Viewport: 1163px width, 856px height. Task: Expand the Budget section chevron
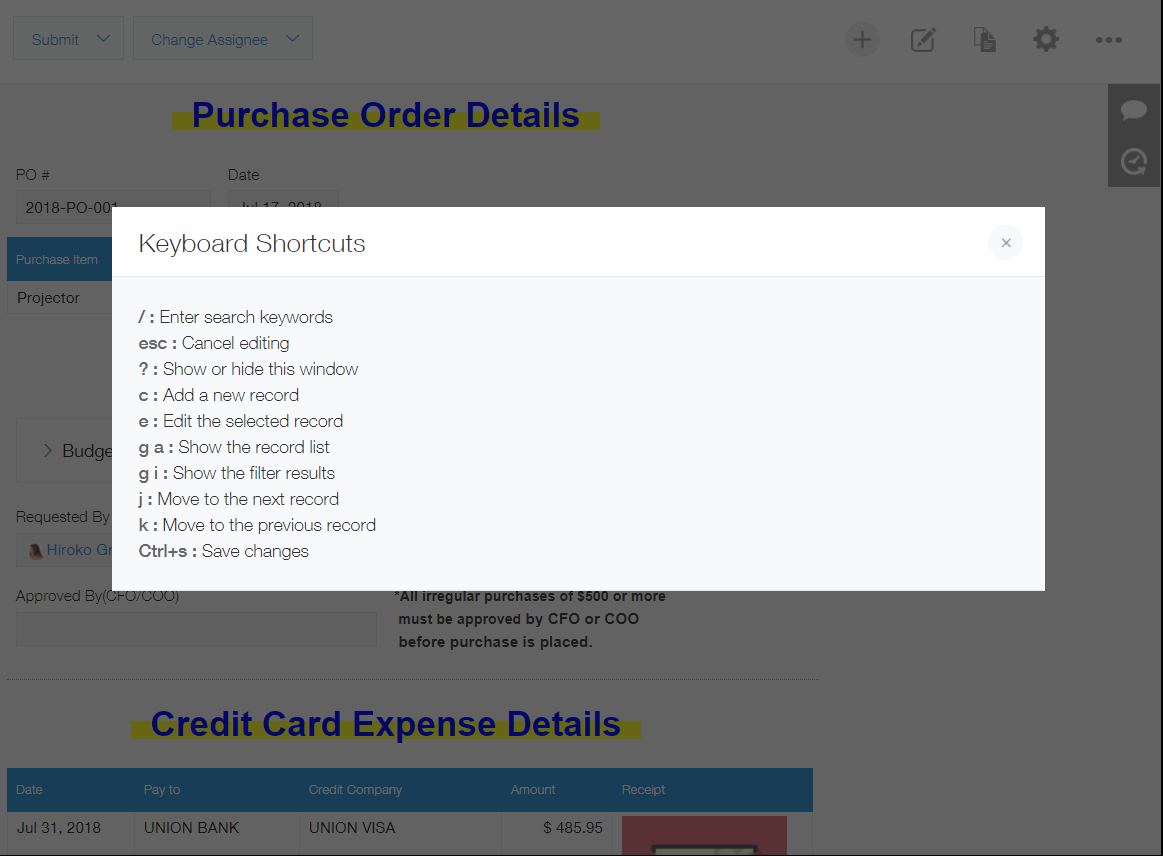pyautogui.click(x=47, y=451)
